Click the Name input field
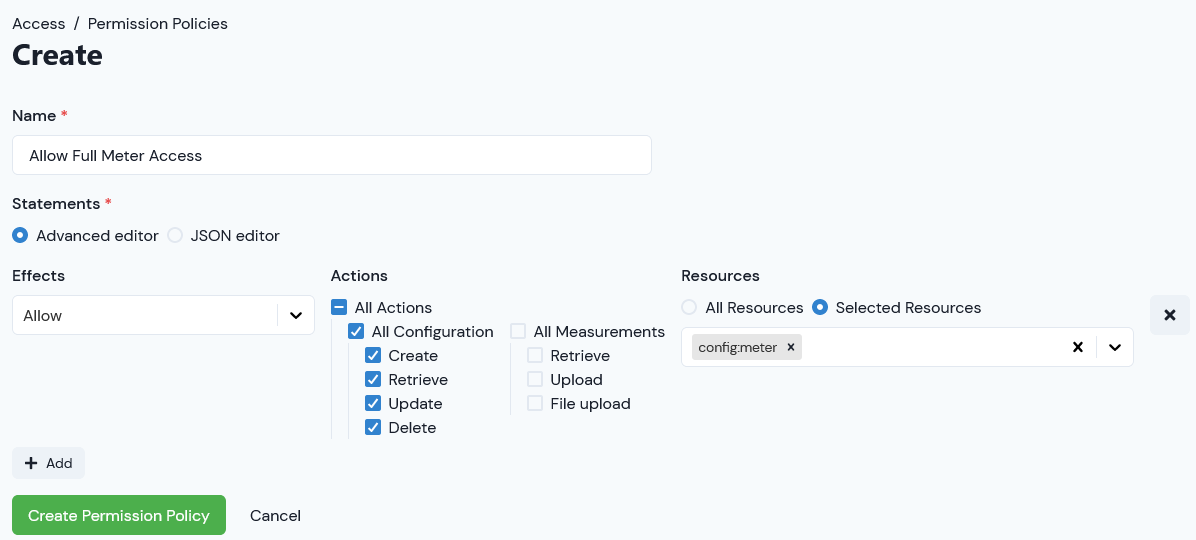Screen dimensions: 1196x540 pyautogui.click(x=332, y=155)
